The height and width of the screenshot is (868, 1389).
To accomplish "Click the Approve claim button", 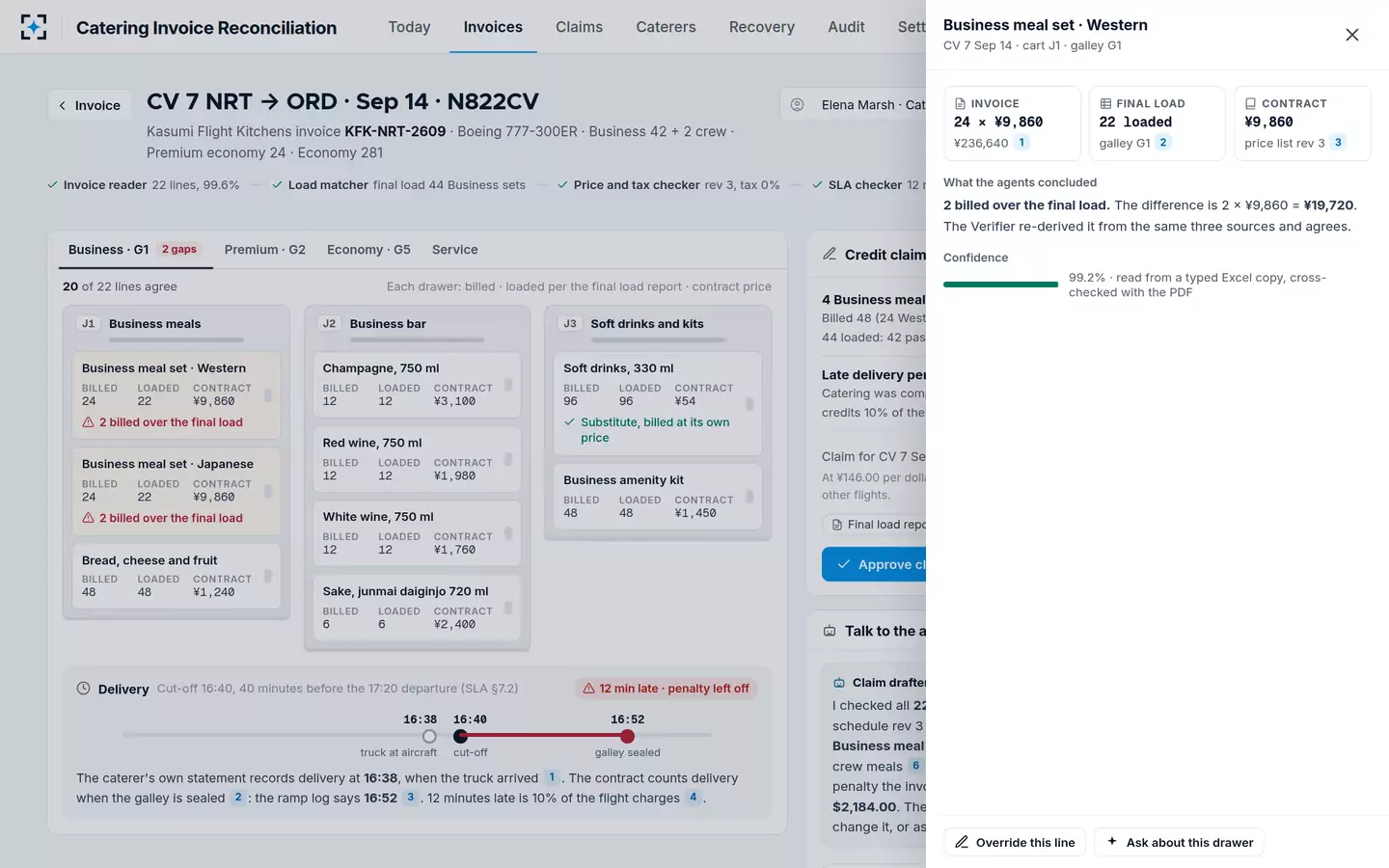I will pyautogui.click(x=874, y=564).
